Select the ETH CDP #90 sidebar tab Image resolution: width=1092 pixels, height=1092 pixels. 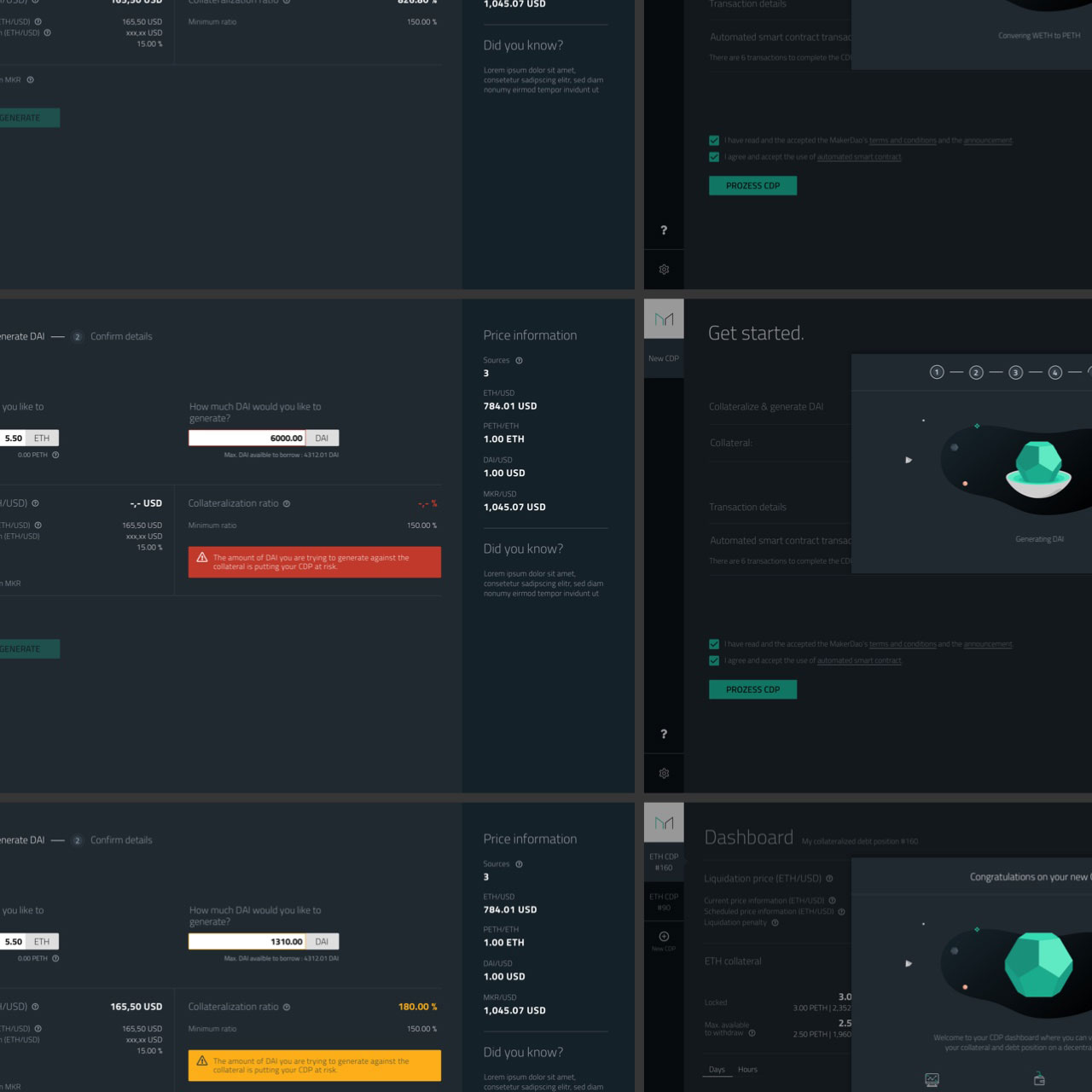click(x=664, y=902)
